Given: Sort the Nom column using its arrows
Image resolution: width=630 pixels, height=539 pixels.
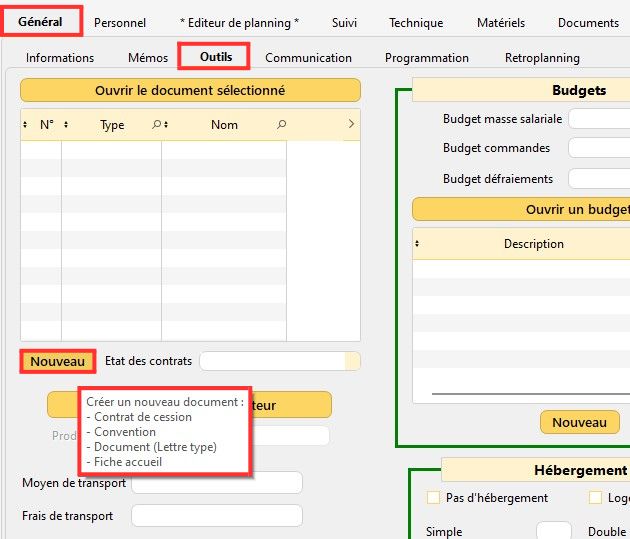Looking at the screenshot, I should 166,125.
